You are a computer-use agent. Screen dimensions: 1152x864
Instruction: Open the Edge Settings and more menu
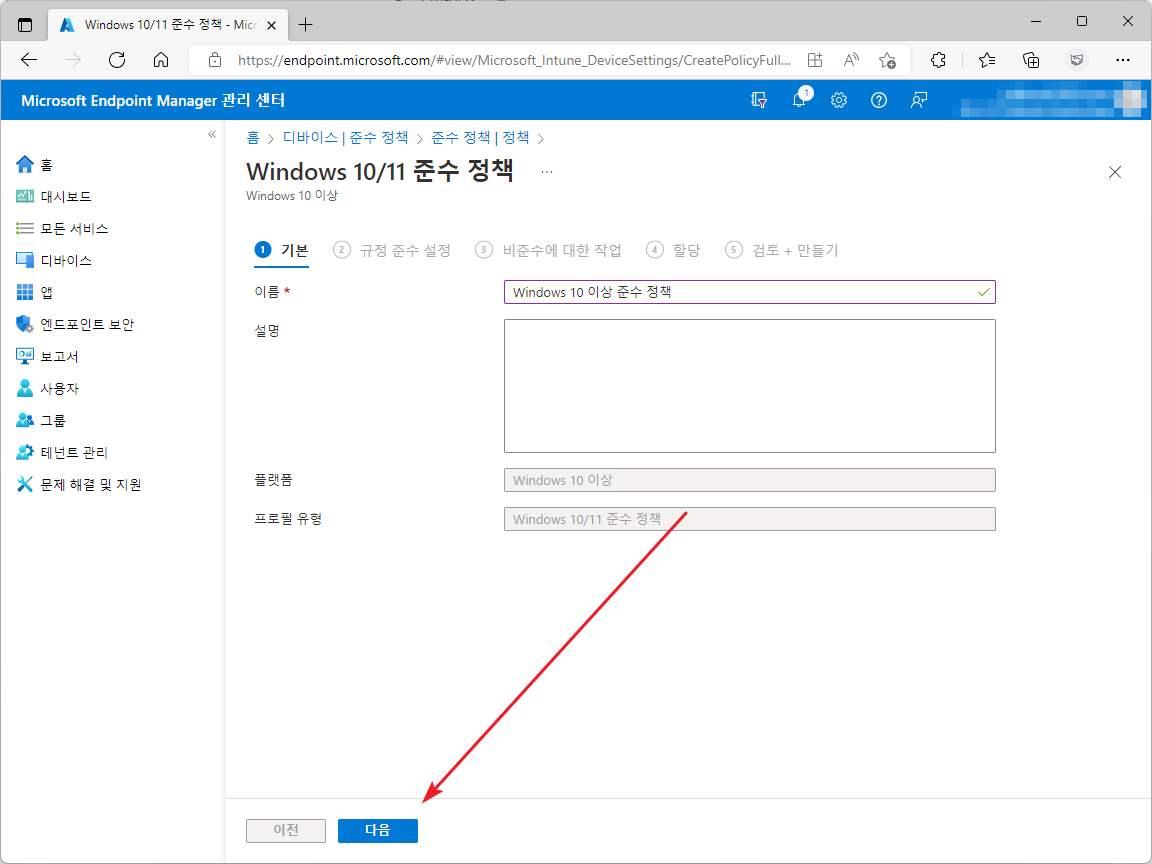click(x=1123, y=60)
